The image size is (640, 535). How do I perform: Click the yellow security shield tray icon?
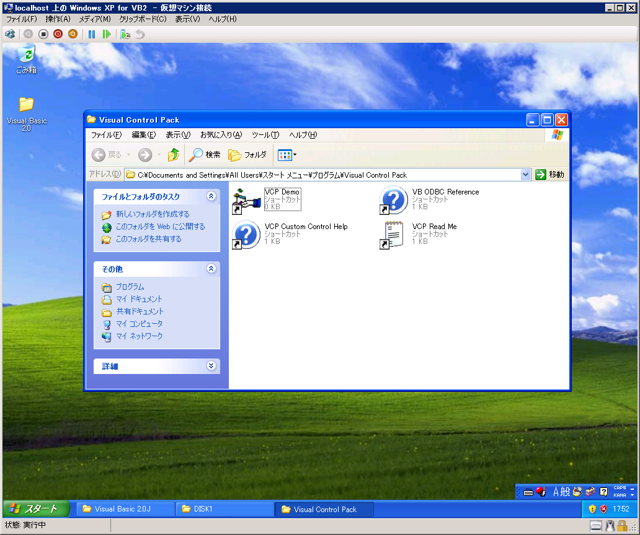(592, 509)
